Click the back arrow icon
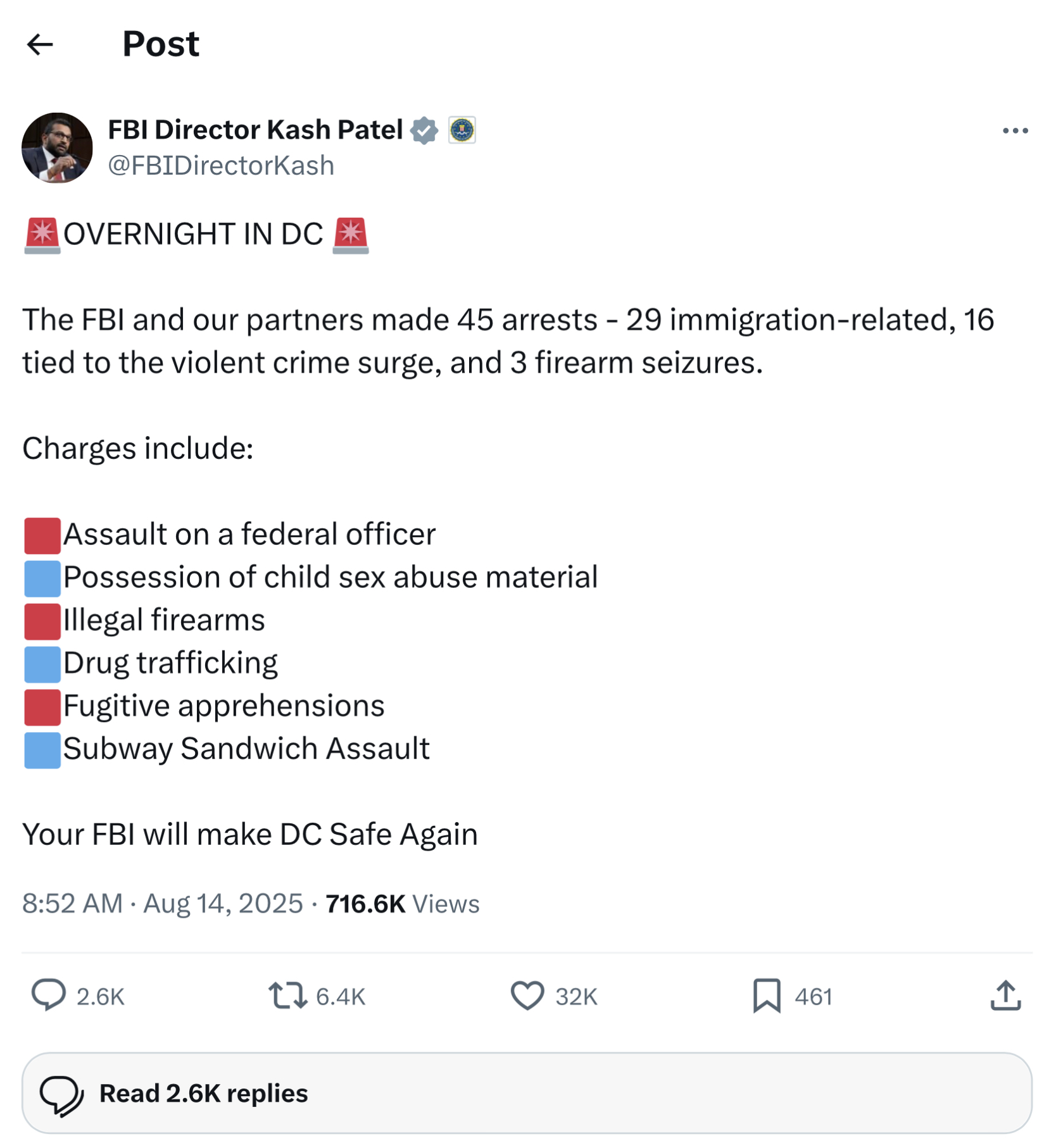The width and height of the screenshot is (1056, 1148). click(40, 44)
